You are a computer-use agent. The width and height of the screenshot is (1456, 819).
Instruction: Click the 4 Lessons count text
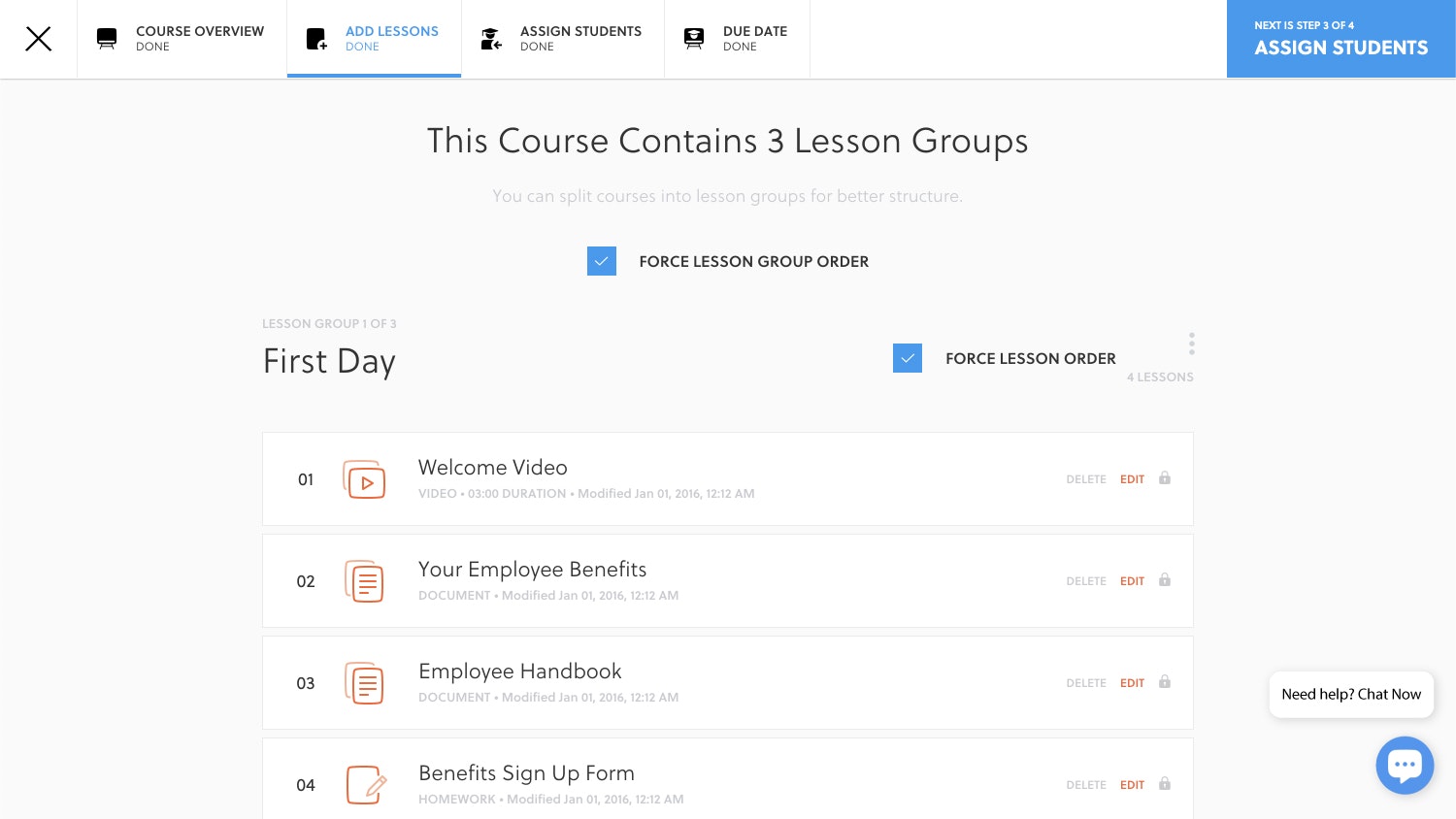pos(1160,377)
